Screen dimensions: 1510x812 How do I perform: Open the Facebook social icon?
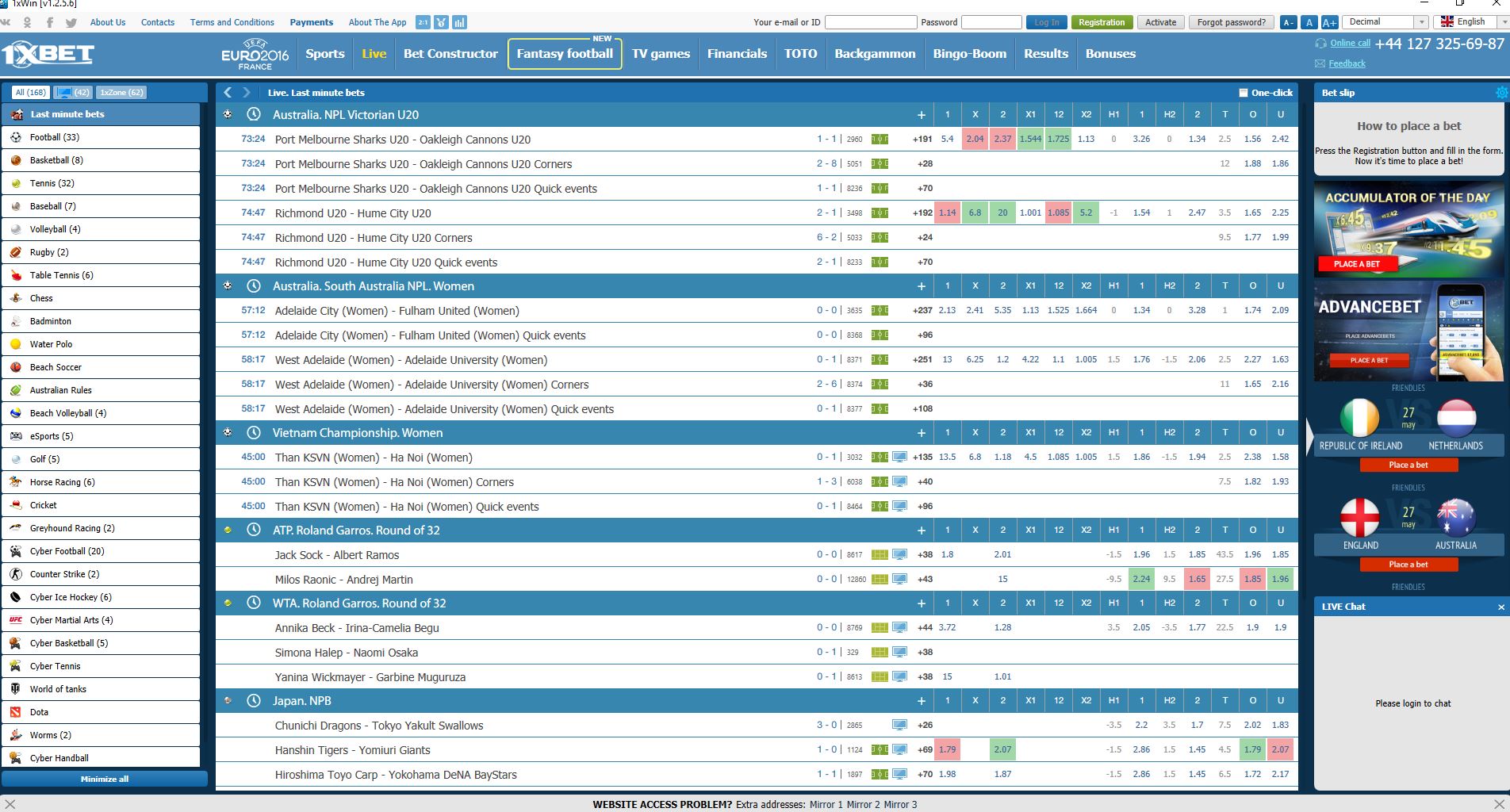pyautogui.click(x=50, y=22)
